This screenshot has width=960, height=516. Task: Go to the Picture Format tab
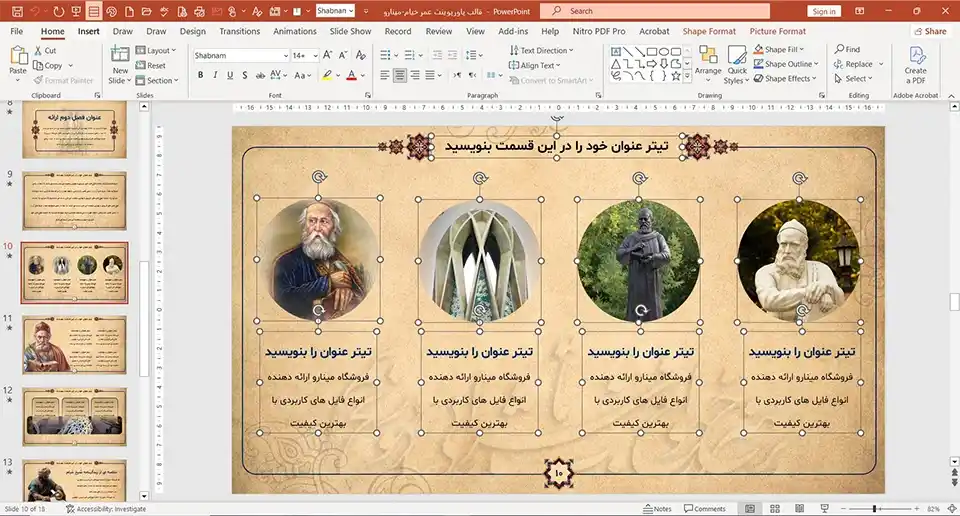[x=778, y=31]
